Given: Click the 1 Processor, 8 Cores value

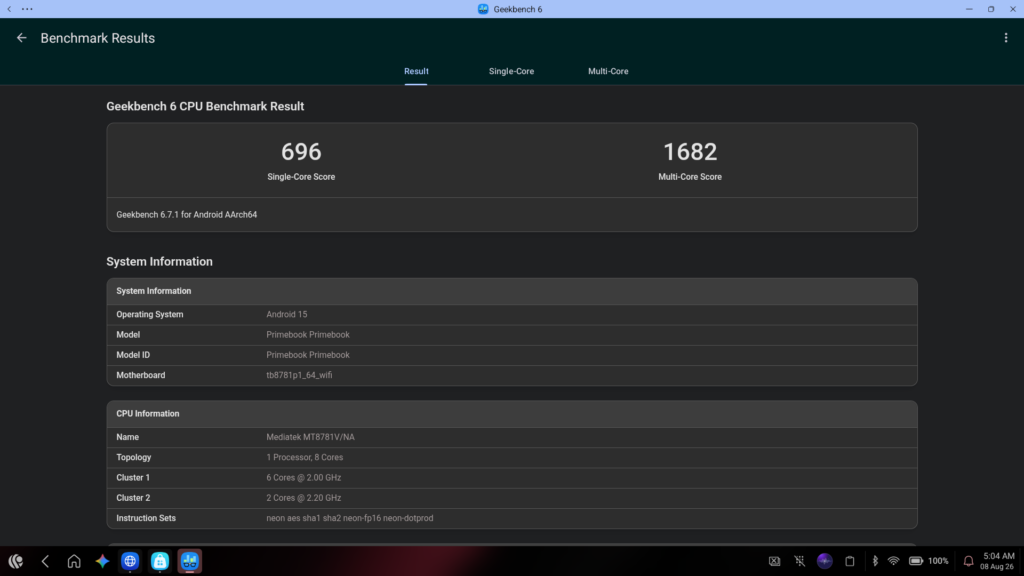Looking at the screenshot, I should click(x=304, y=457).
